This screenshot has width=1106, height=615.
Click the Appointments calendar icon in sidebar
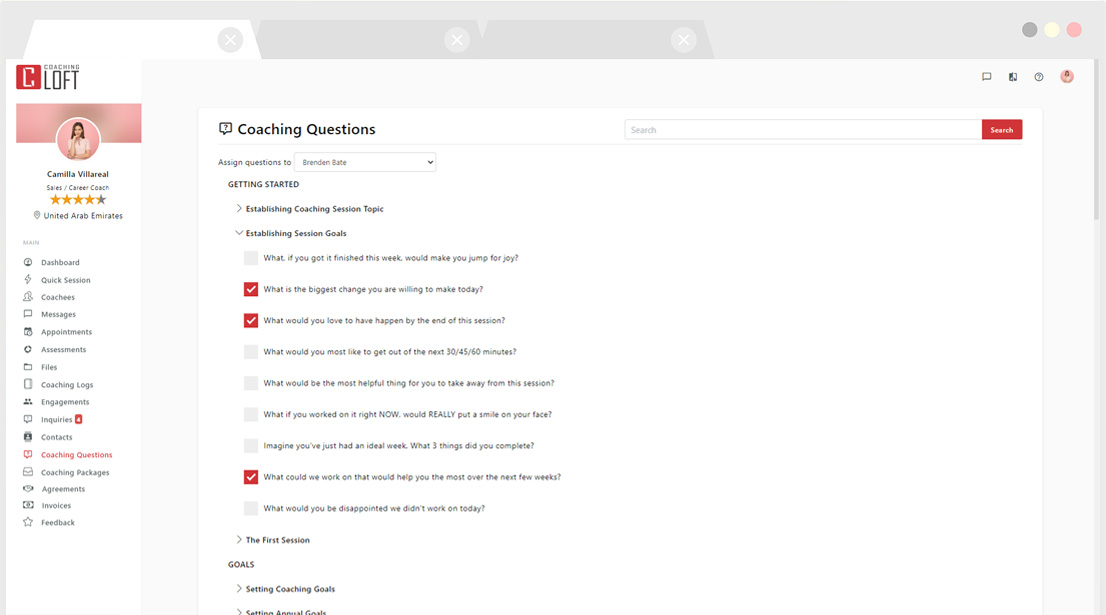[28, 332]
